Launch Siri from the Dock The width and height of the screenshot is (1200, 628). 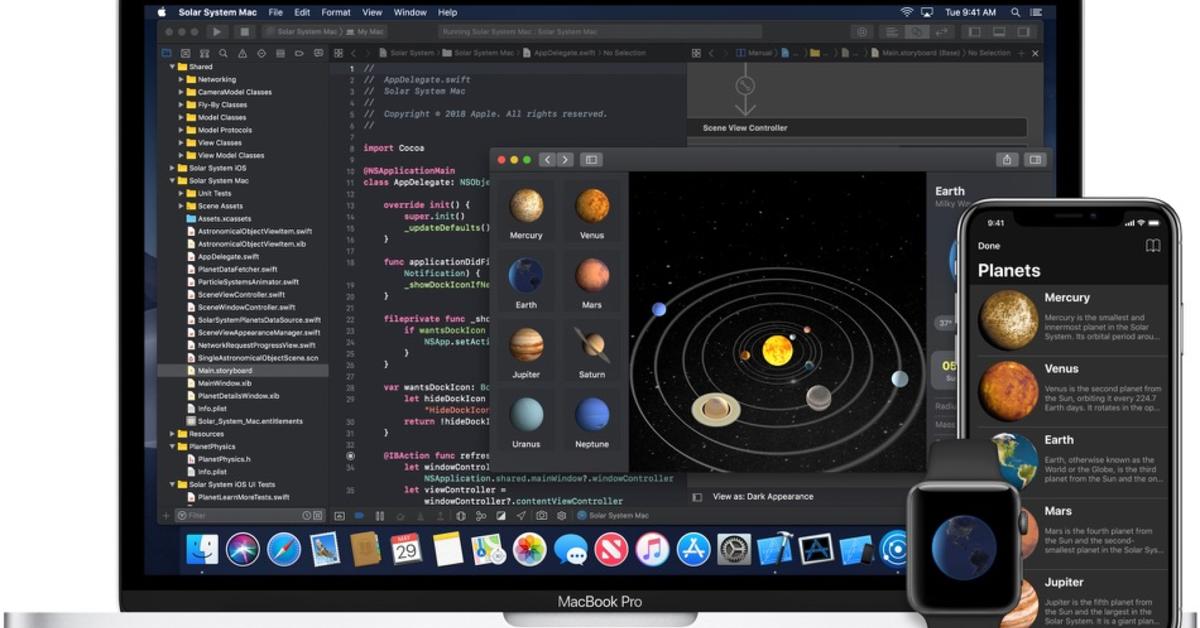242,549
